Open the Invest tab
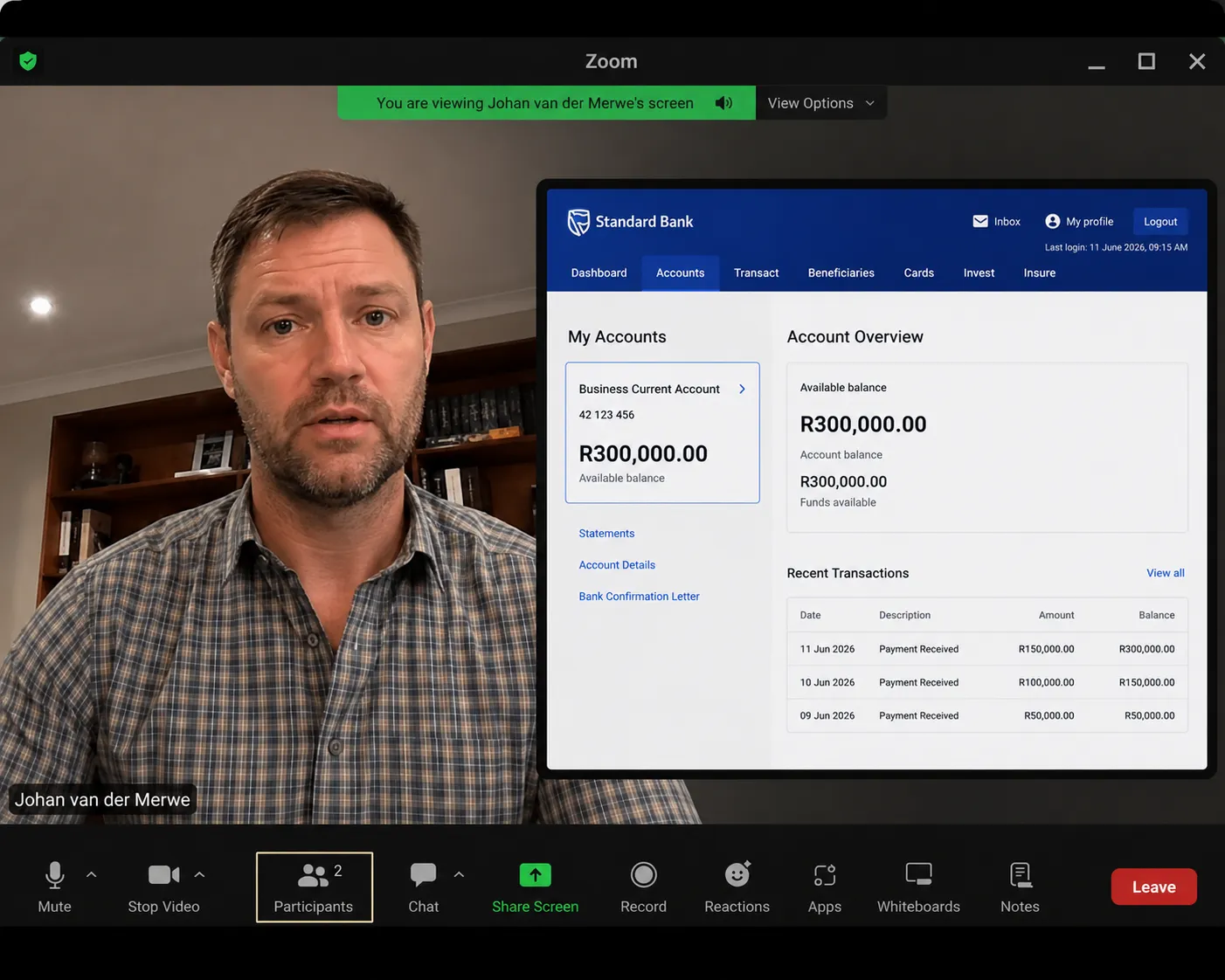The image size is (1225, 980). 979,273
